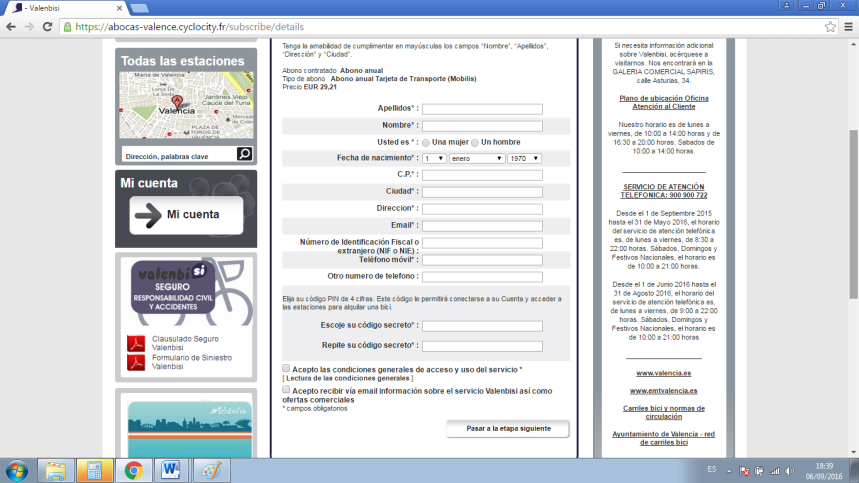Open Google Chrome from the taskbar
859x483 pixels.
coord(134,471)
